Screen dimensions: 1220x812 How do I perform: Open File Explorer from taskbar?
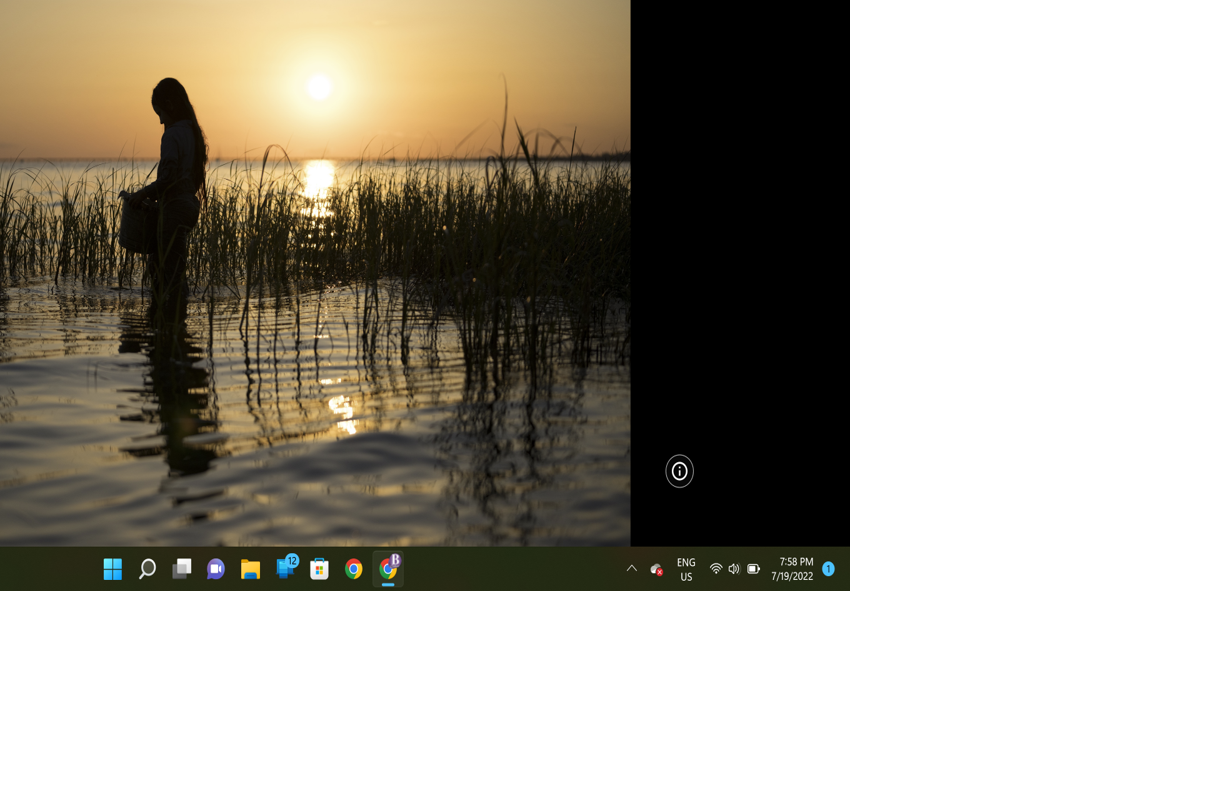pos(250,569)
